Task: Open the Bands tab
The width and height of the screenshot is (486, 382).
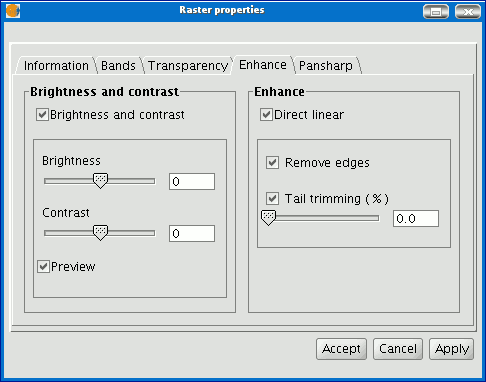Action: 118,65
